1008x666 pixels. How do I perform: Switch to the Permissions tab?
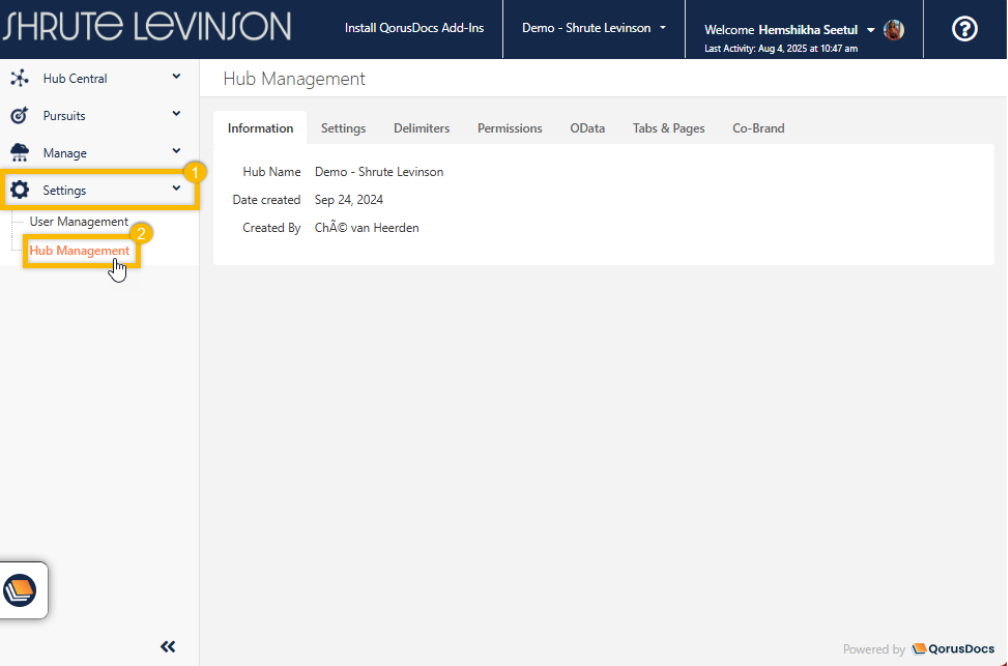click(509, 128)
